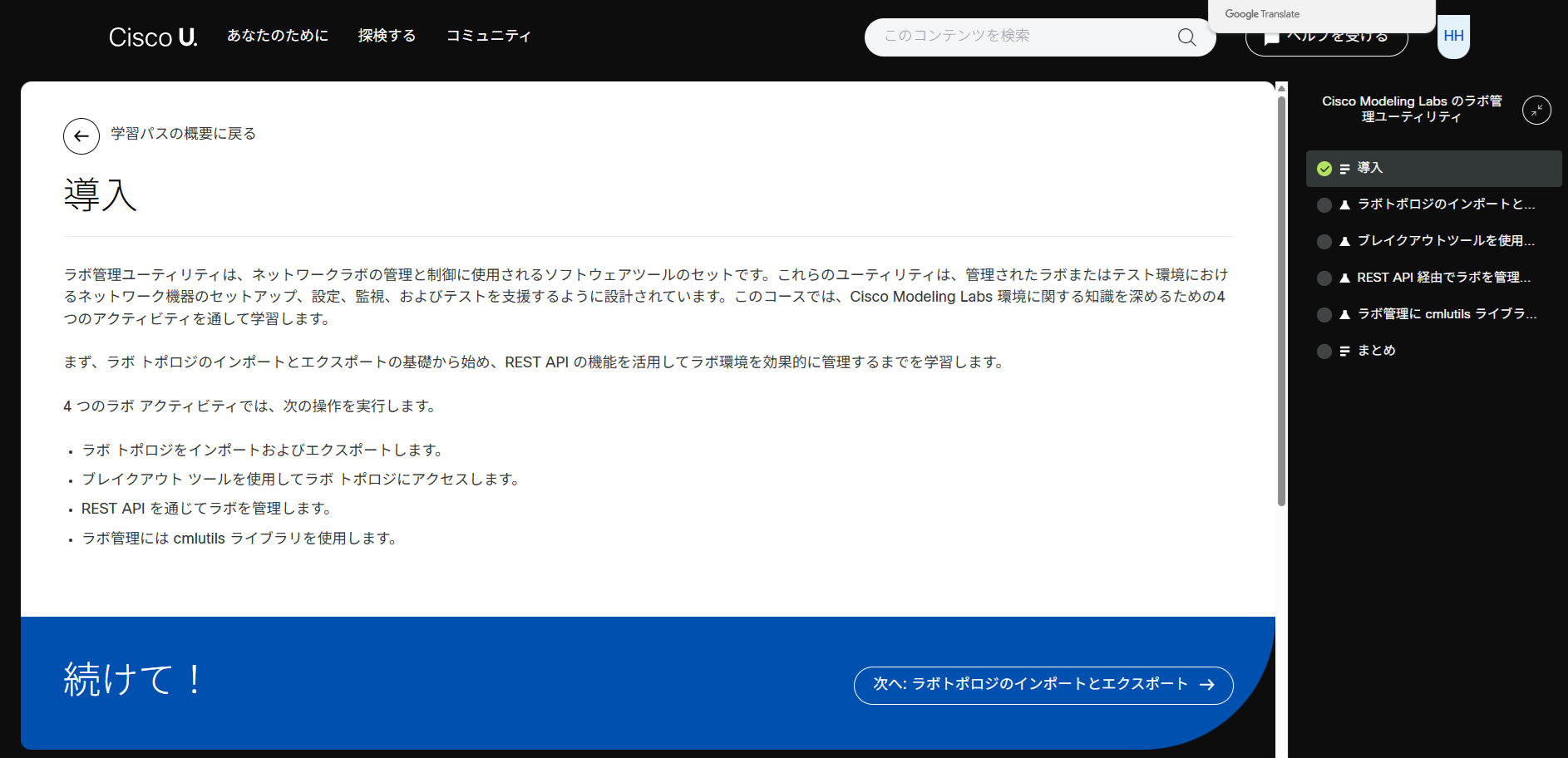Select 導入 in the course outline
Image resolution: width=1568 pixels, height=758 pixels.
click(1433, 169)
